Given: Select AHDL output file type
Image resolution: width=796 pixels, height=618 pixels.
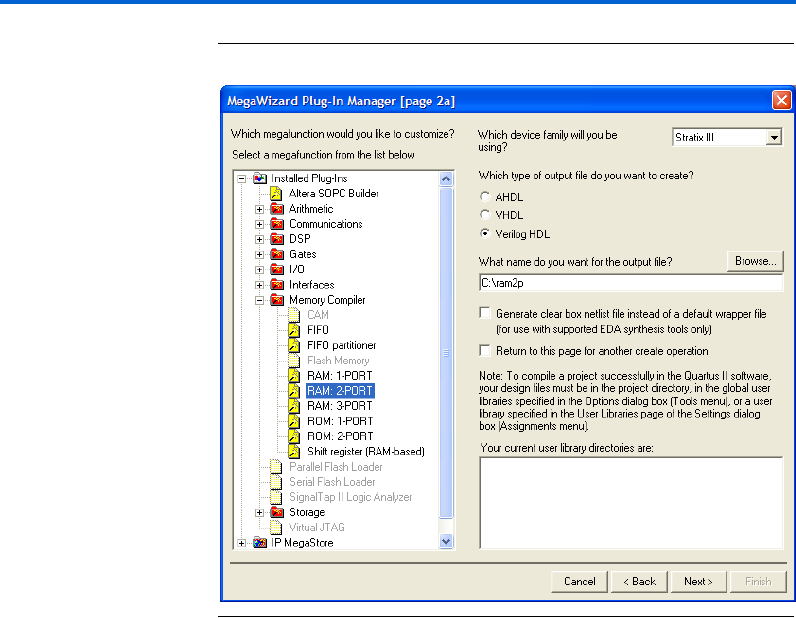Looking at the screenshot, I should [x=485, y=197].
